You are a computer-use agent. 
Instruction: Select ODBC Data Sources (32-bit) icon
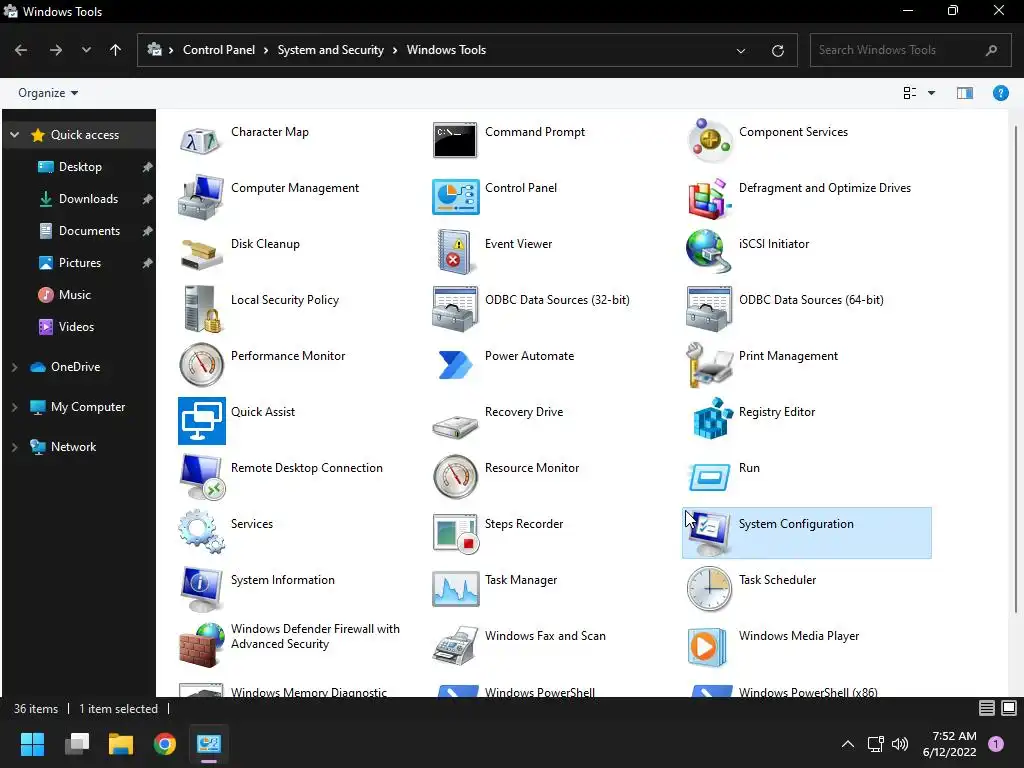point(455,308)
